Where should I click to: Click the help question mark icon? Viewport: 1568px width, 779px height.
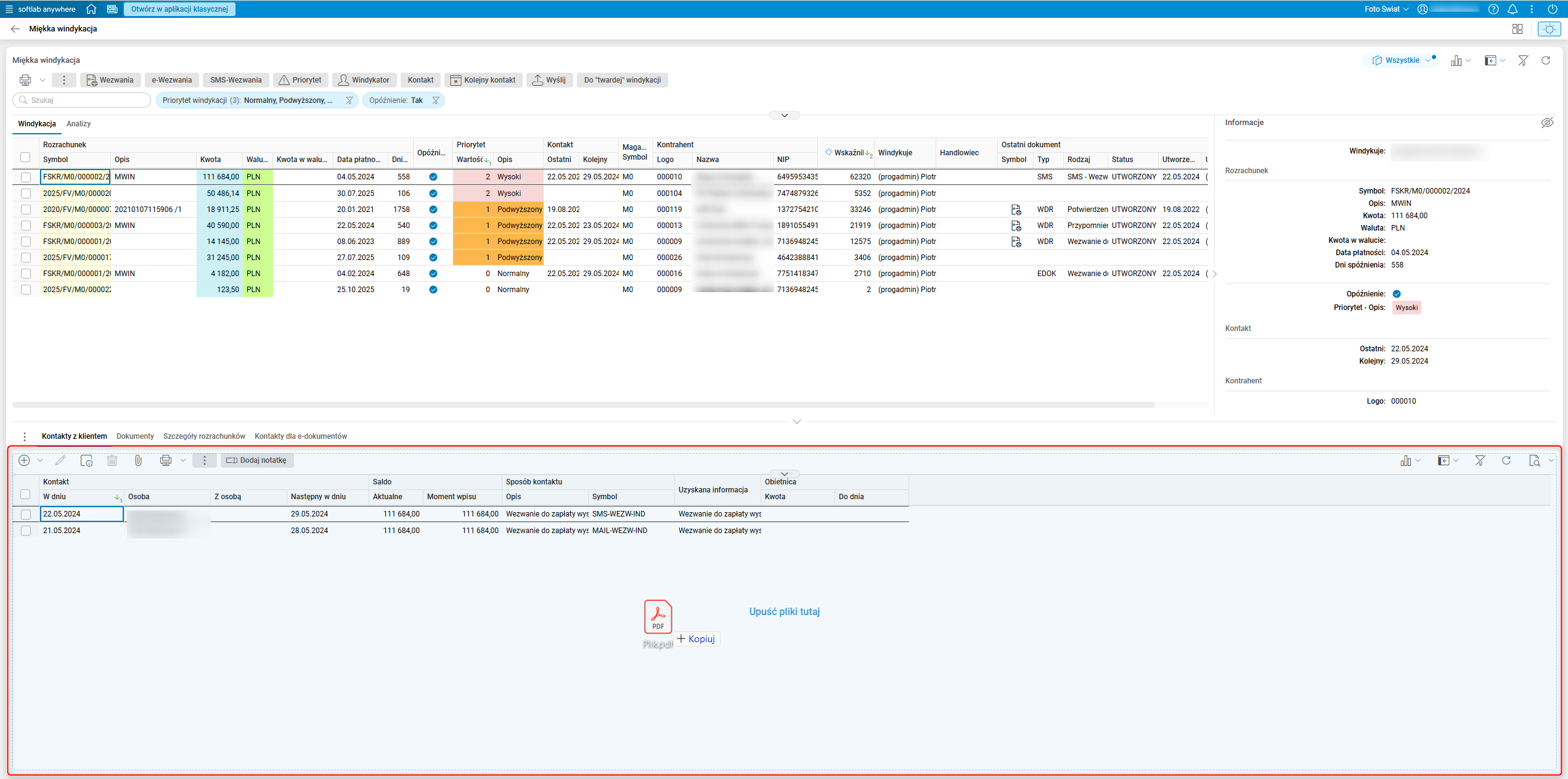pyautogui.click(x=1493, y=9)
